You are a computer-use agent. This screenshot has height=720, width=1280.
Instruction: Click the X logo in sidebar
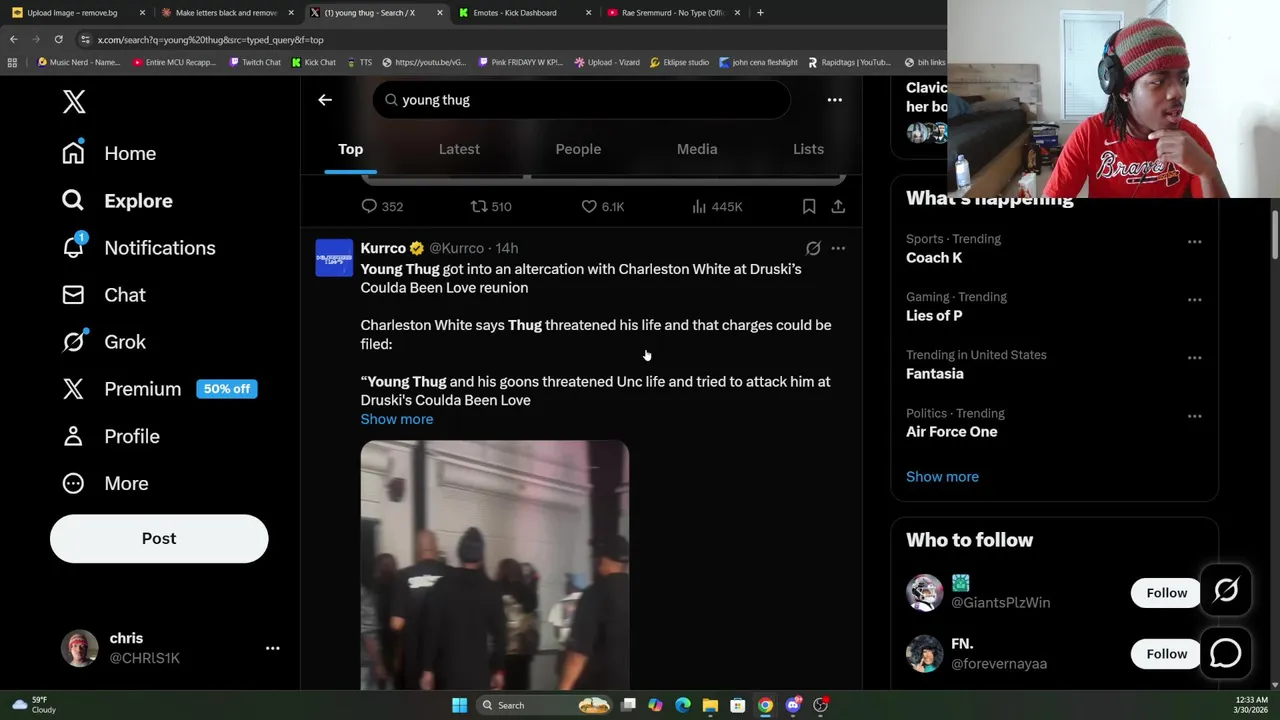point(74,101)
